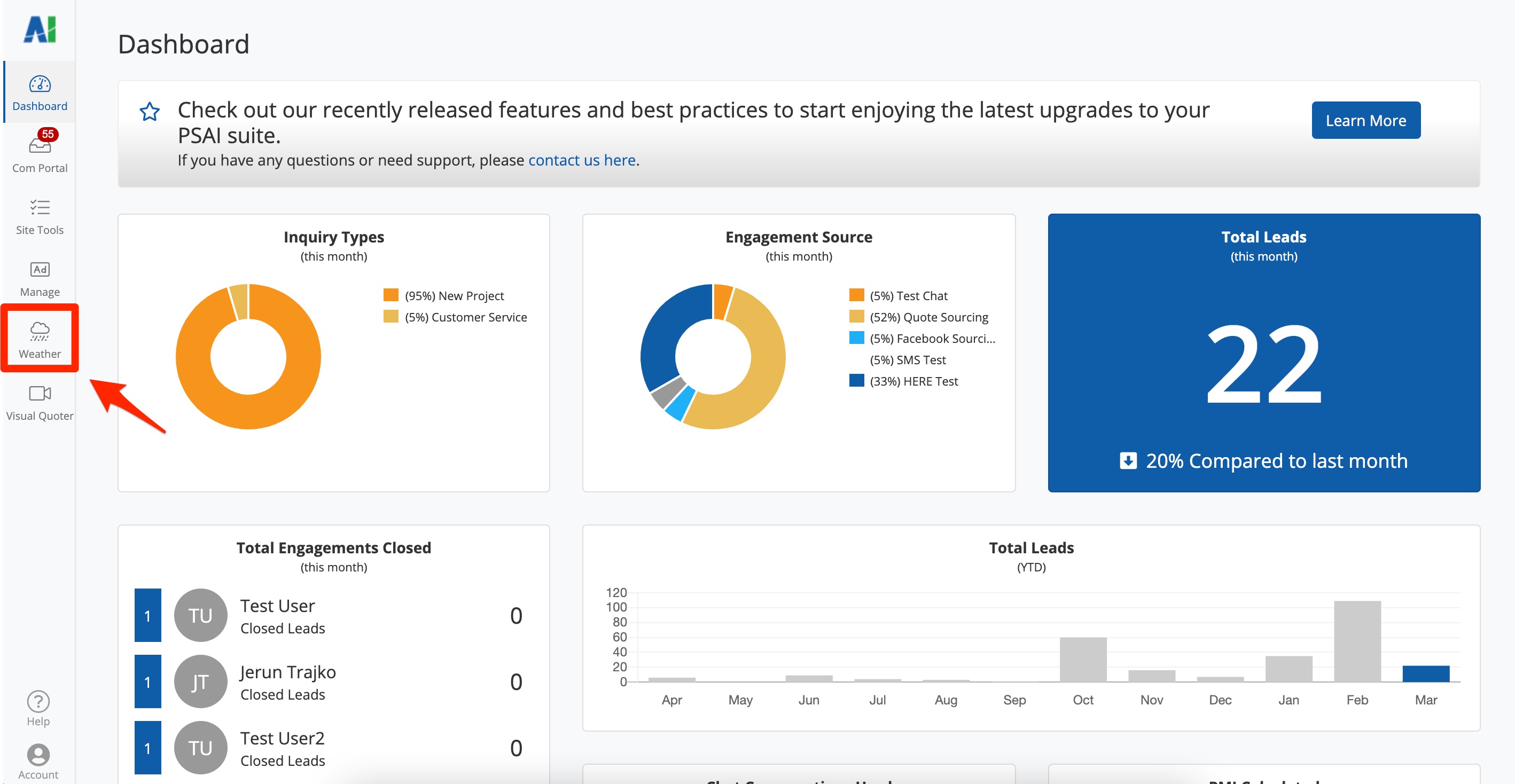The image size is (1515, 784).
Task: Click the Mar blue bar in chart
Action: (1426, 673)
